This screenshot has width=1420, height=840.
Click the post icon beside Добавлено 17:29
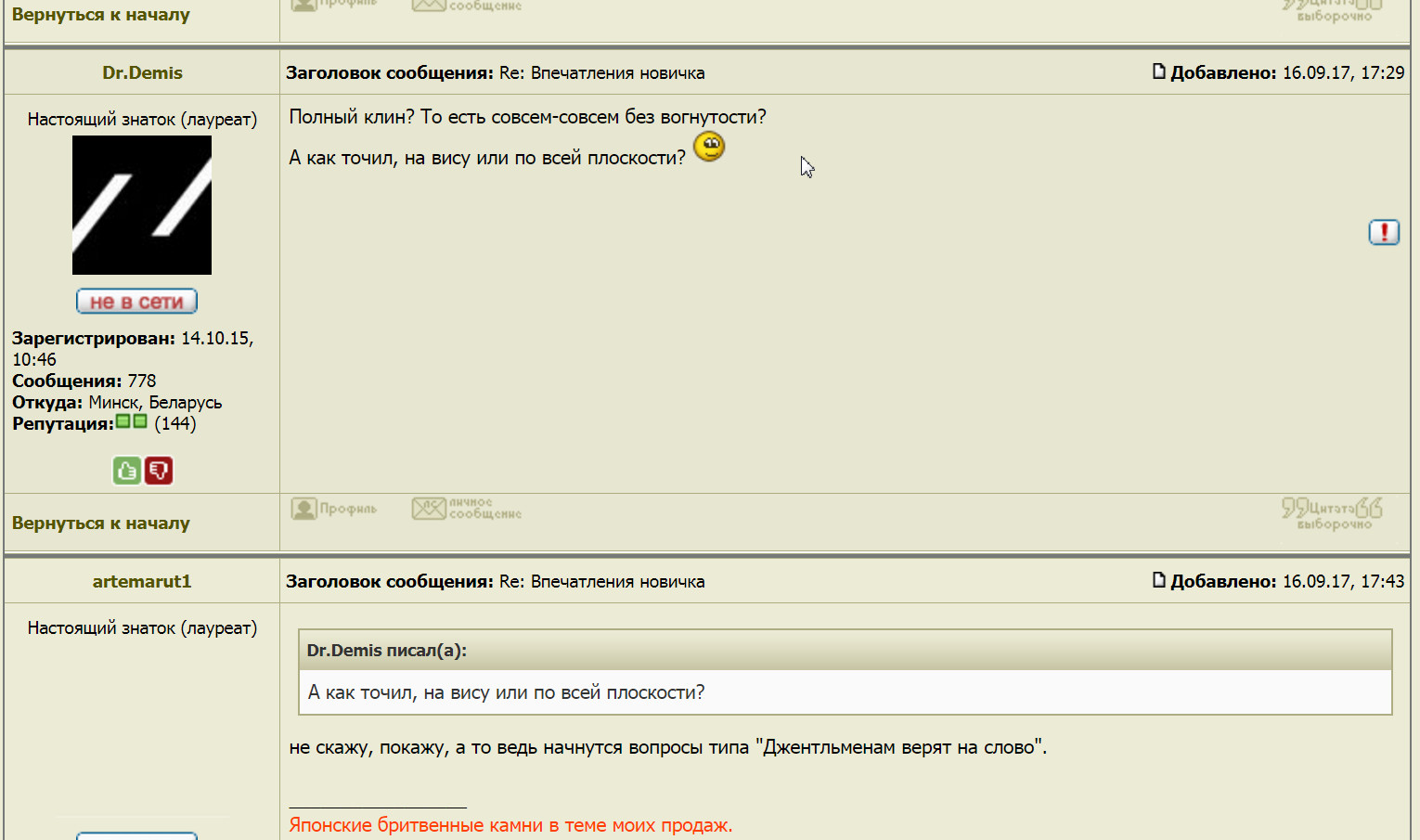(x=1158, y=71)
